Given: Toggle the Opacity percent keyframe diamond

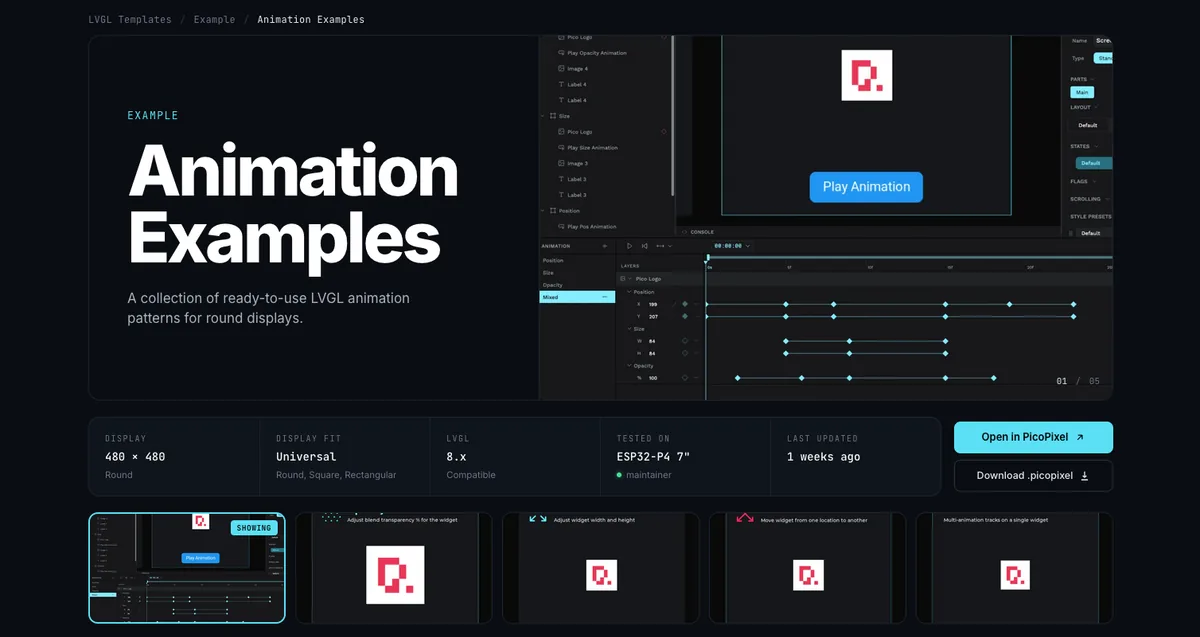Looking at the screenshot, I should pos(685,378).
